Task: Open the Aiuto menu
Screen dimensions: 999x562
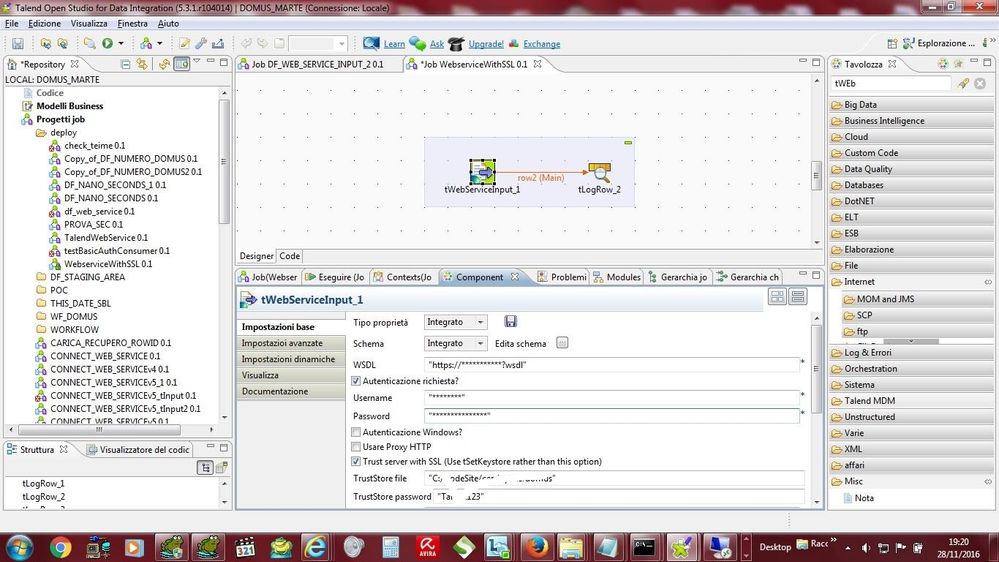Action: pos(168,24)
